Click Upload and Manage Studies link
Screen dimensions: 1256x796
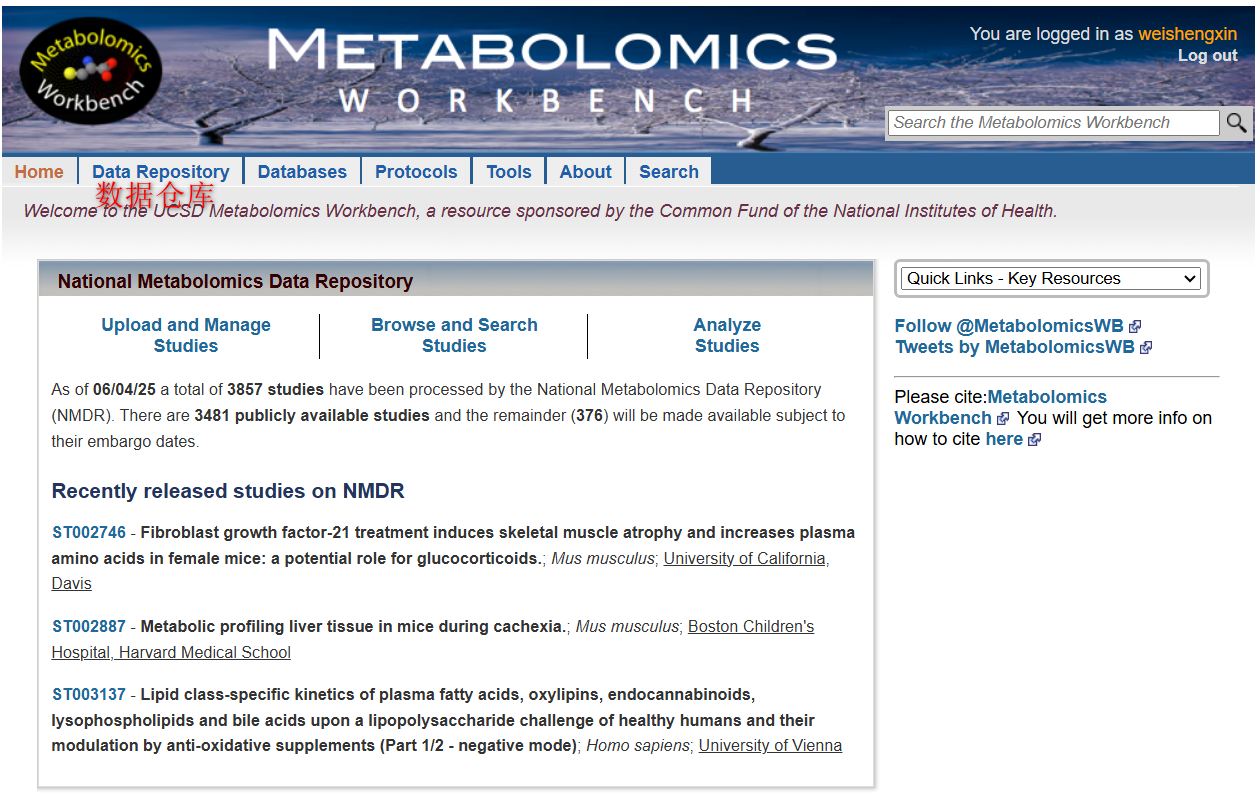(186, 336)
